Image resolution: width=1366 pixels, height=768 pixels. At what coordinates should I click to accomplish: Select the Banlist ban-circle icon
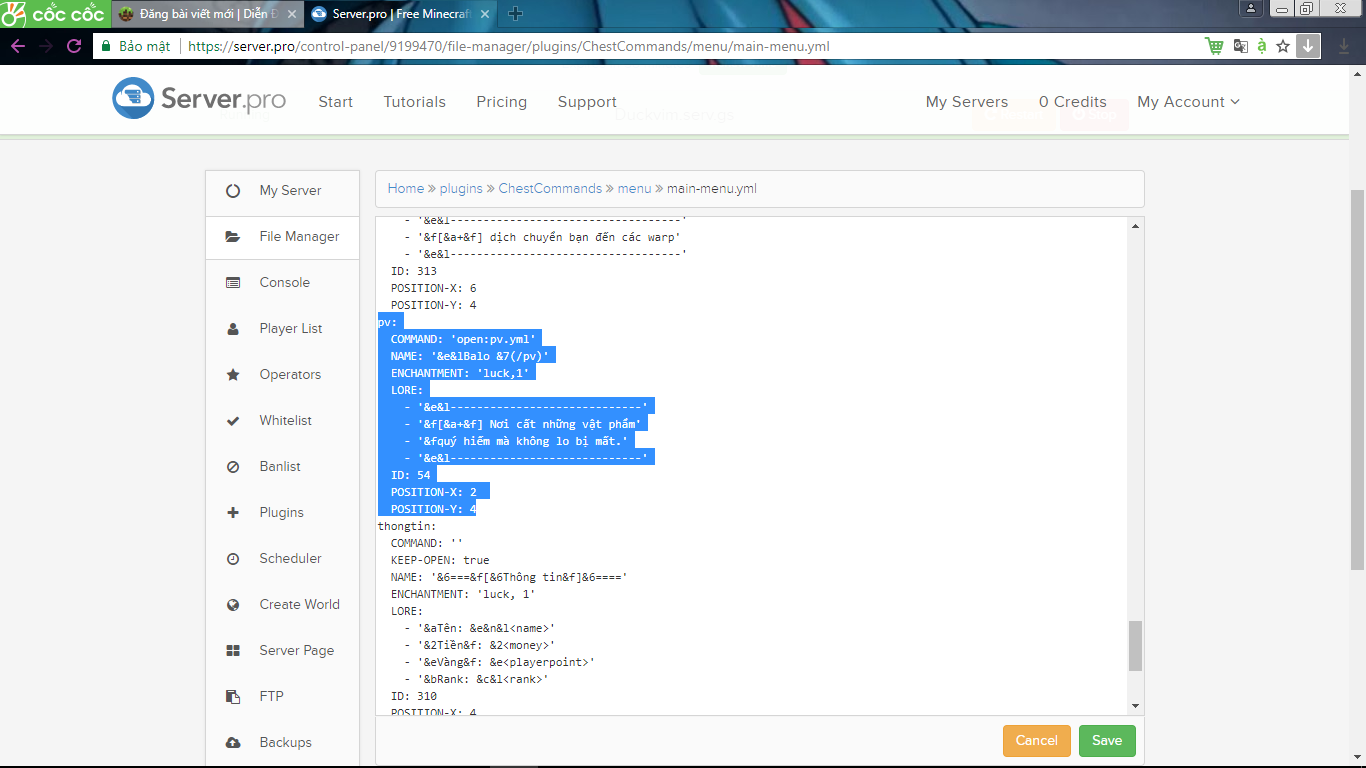click(233, 467)
